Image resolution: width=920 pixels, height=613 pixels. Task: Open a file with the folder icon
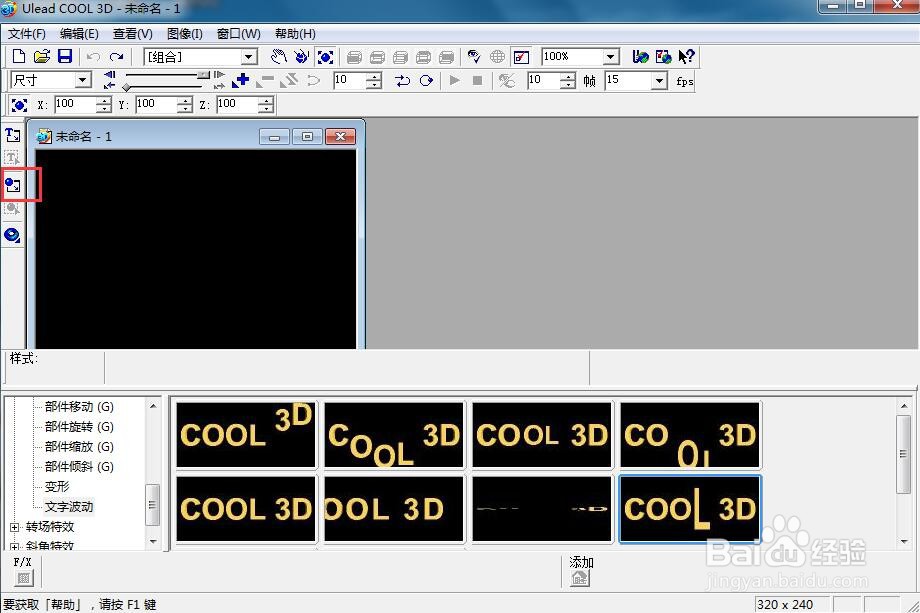click(x=42, y=56)
